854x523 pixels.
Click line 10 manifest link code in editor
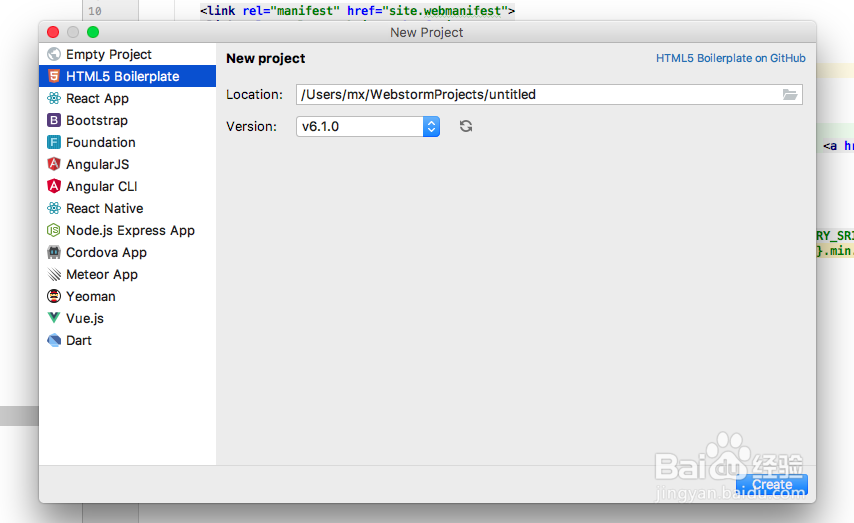tap(357, 10)
